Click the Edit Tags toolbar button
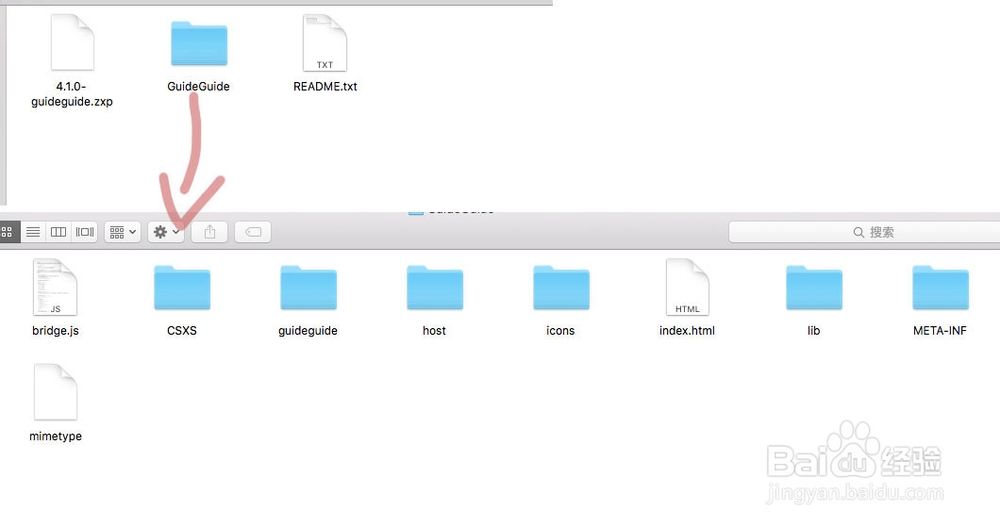The width and height of the screenshot is (1000, 527). pos(253,232)
